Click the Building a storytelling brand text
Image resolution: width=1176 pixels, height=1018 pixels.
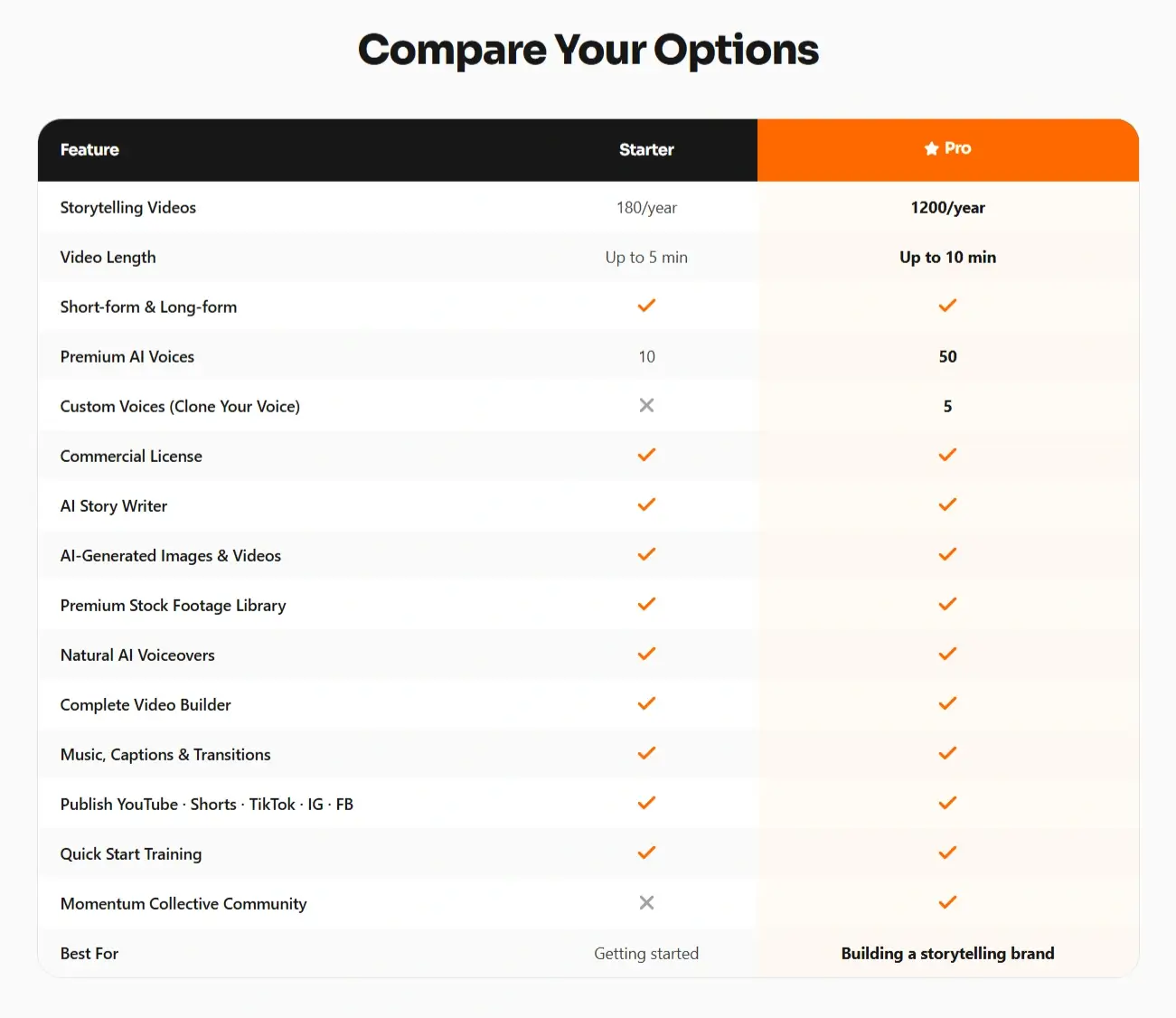point(947,953)
